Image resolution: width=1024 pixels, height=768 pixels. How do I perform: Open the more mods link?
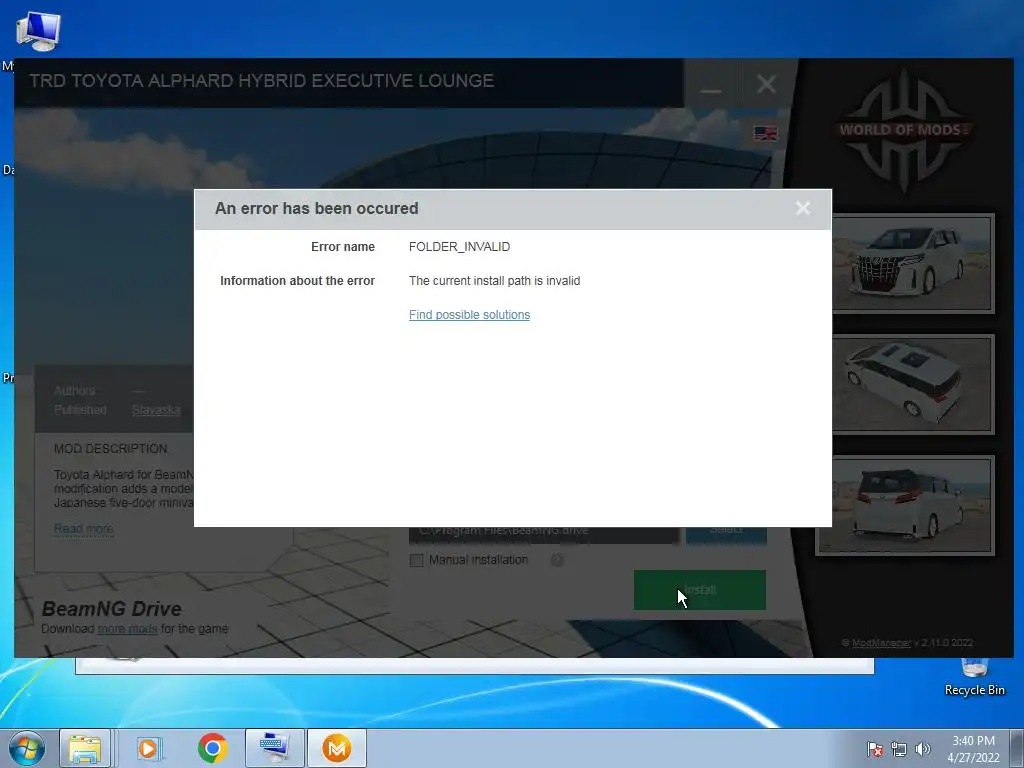127,629
